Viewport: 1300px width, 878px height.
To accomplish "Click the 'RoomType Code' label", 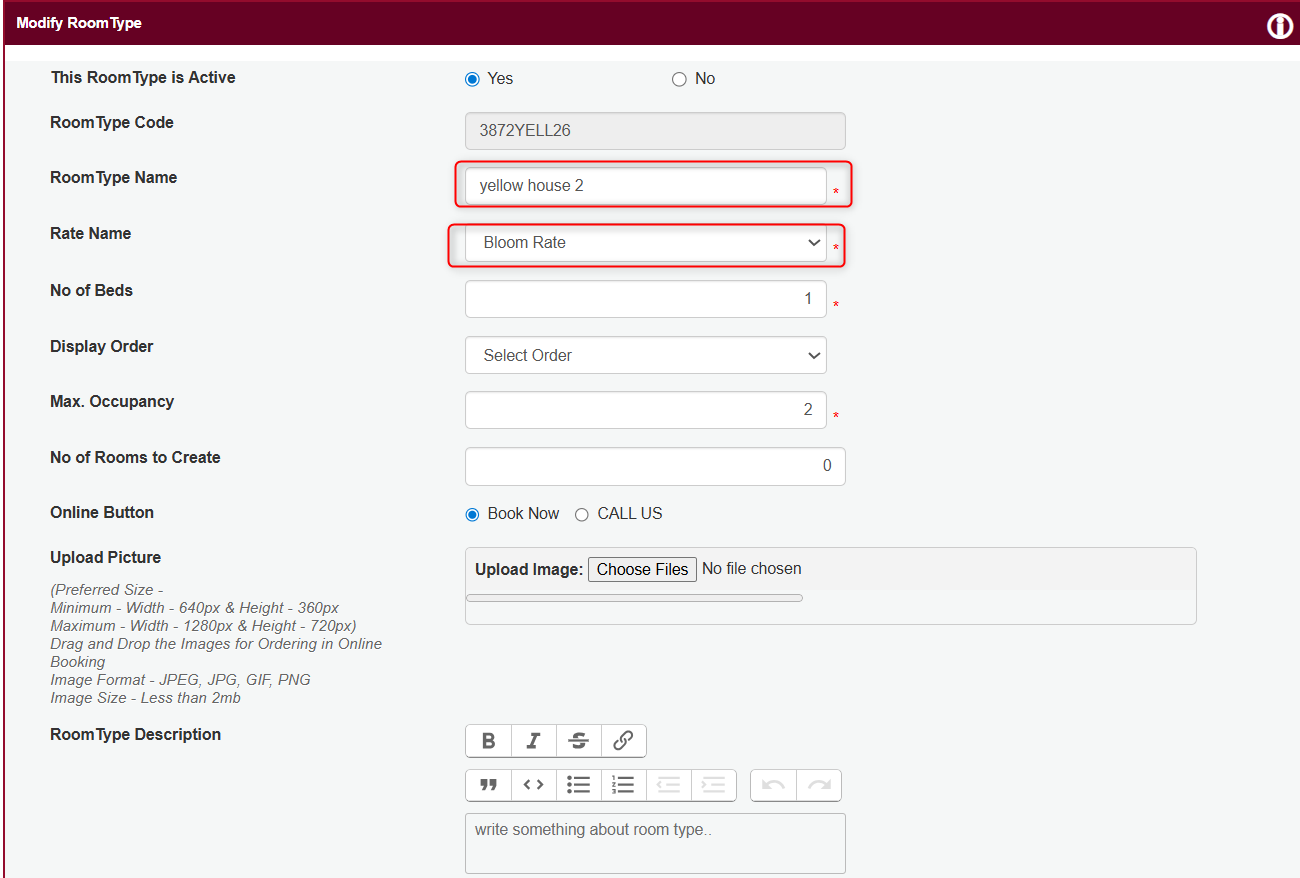I will pos(112,123).
